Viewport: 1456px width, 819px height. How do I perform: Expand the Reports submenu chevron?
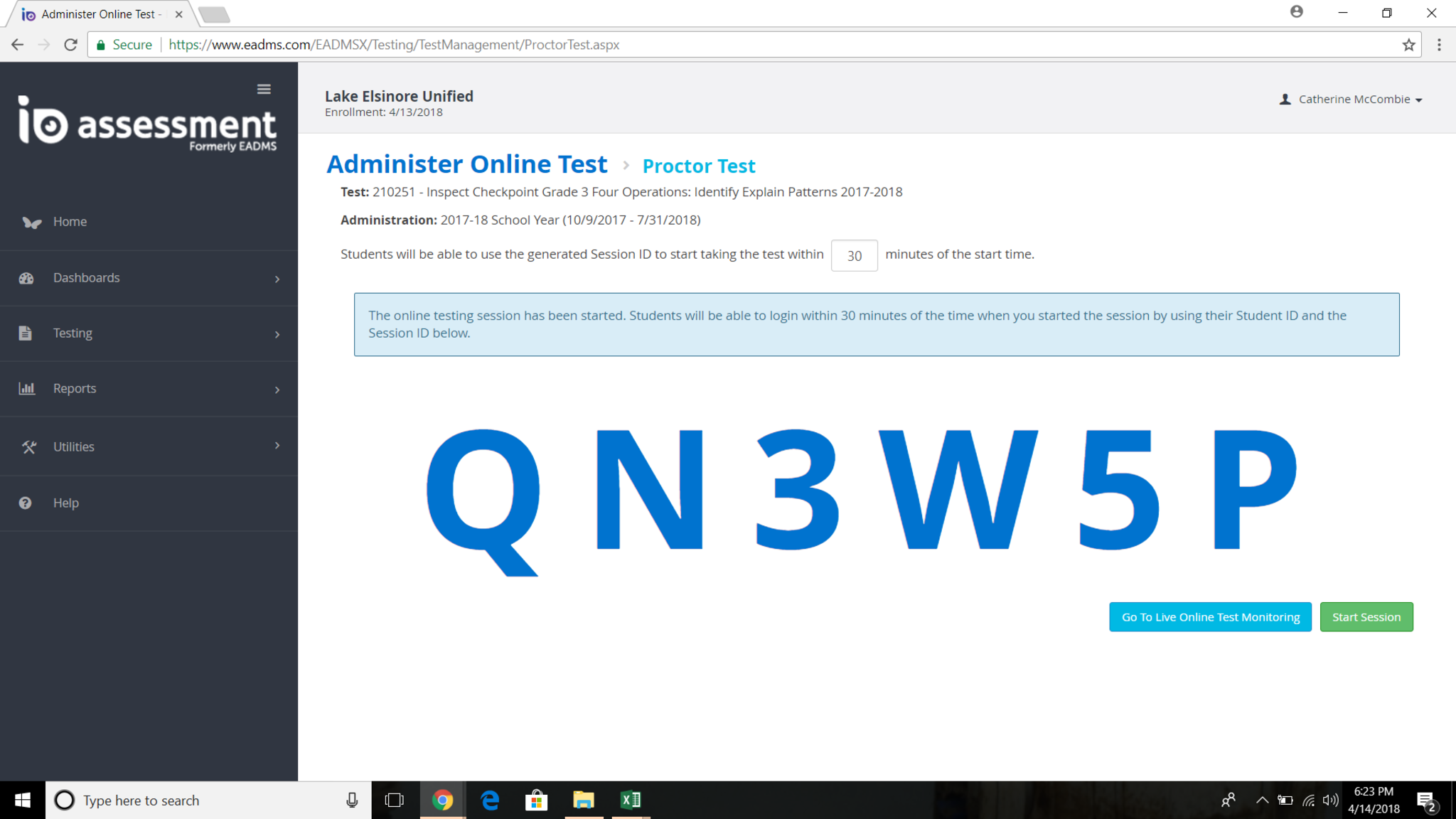point(277,390)
